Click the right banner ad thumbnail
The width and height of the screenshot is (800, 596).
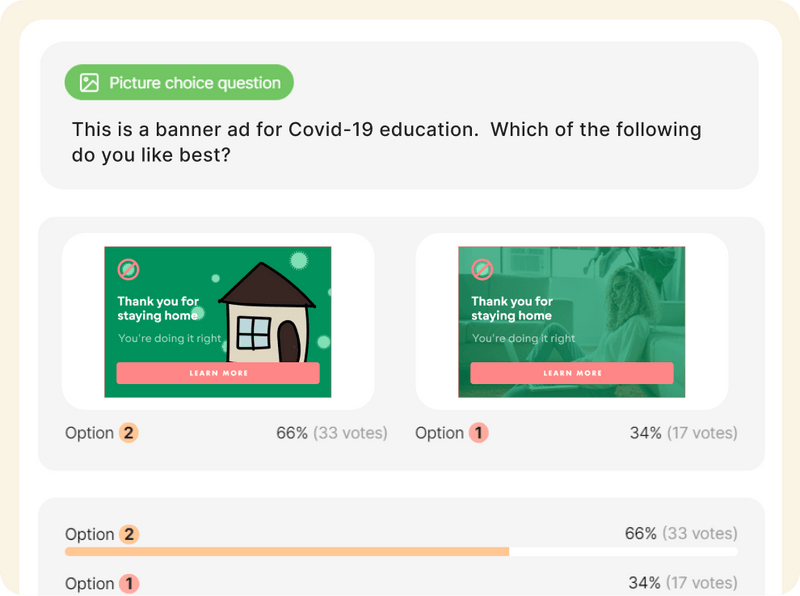pos(570,320)
